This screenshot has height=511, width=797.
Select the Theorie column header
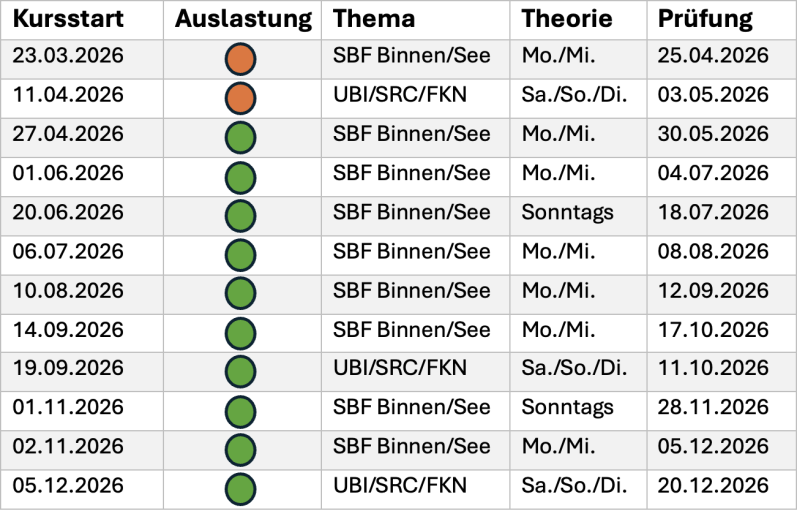pyautogui.click(x=567, y=19)
